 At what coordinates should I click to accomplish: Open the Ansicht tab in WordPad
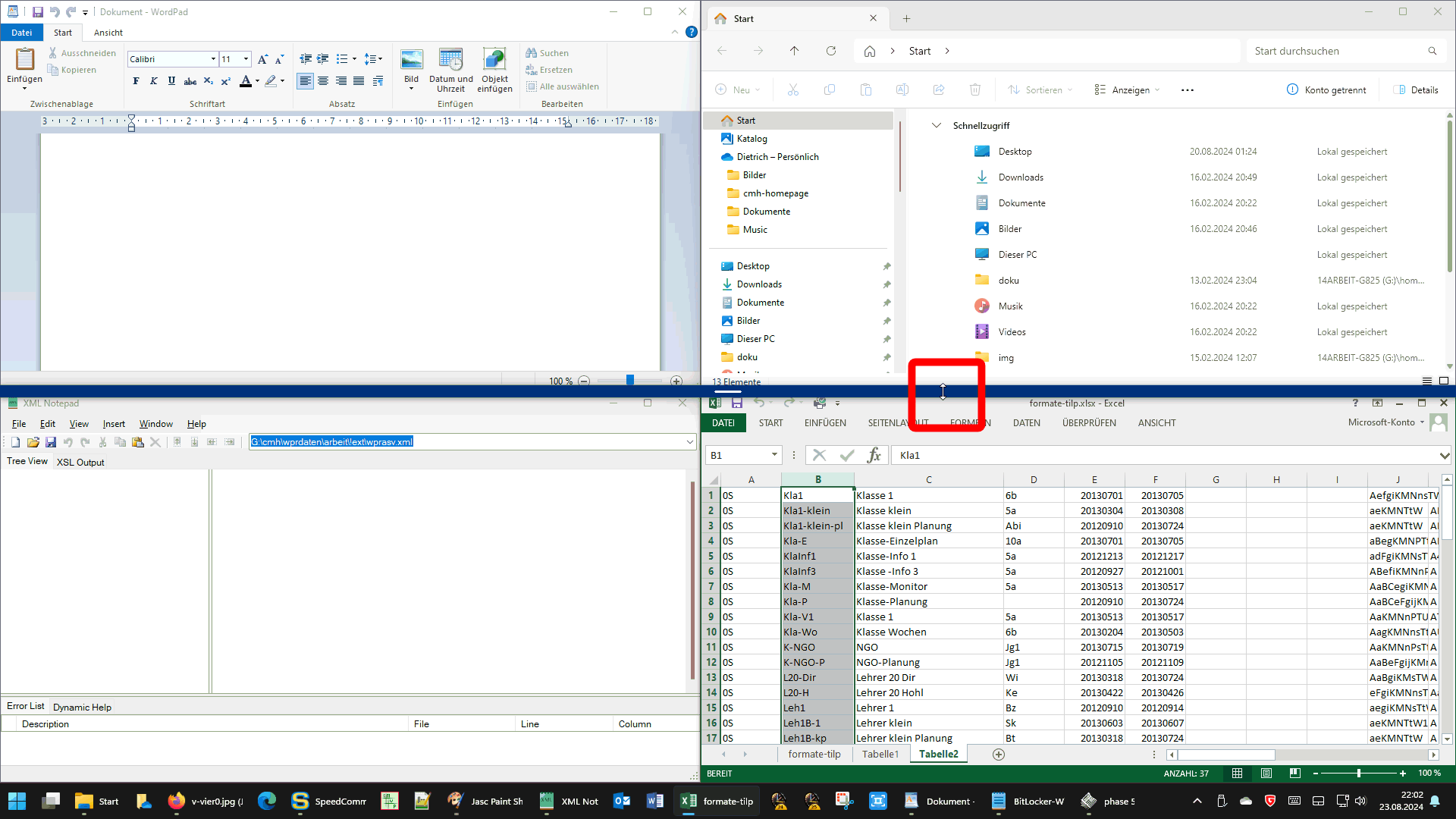pos(108,33)
